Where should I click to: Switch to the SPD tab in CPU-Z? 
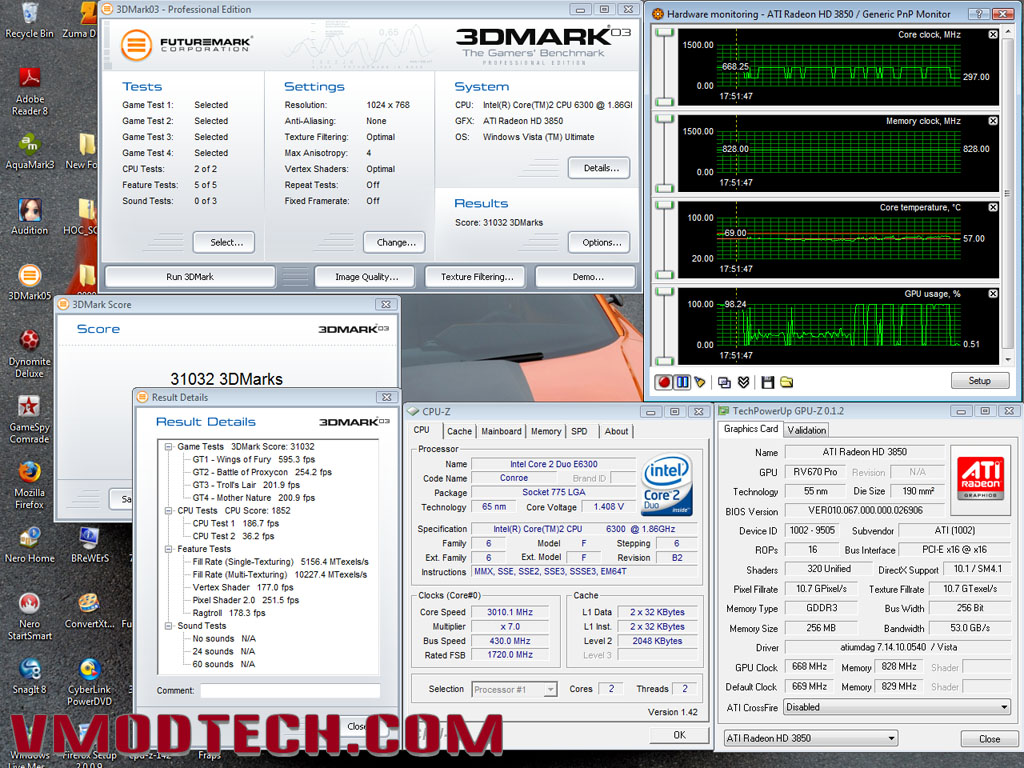(x=579, y=432)
